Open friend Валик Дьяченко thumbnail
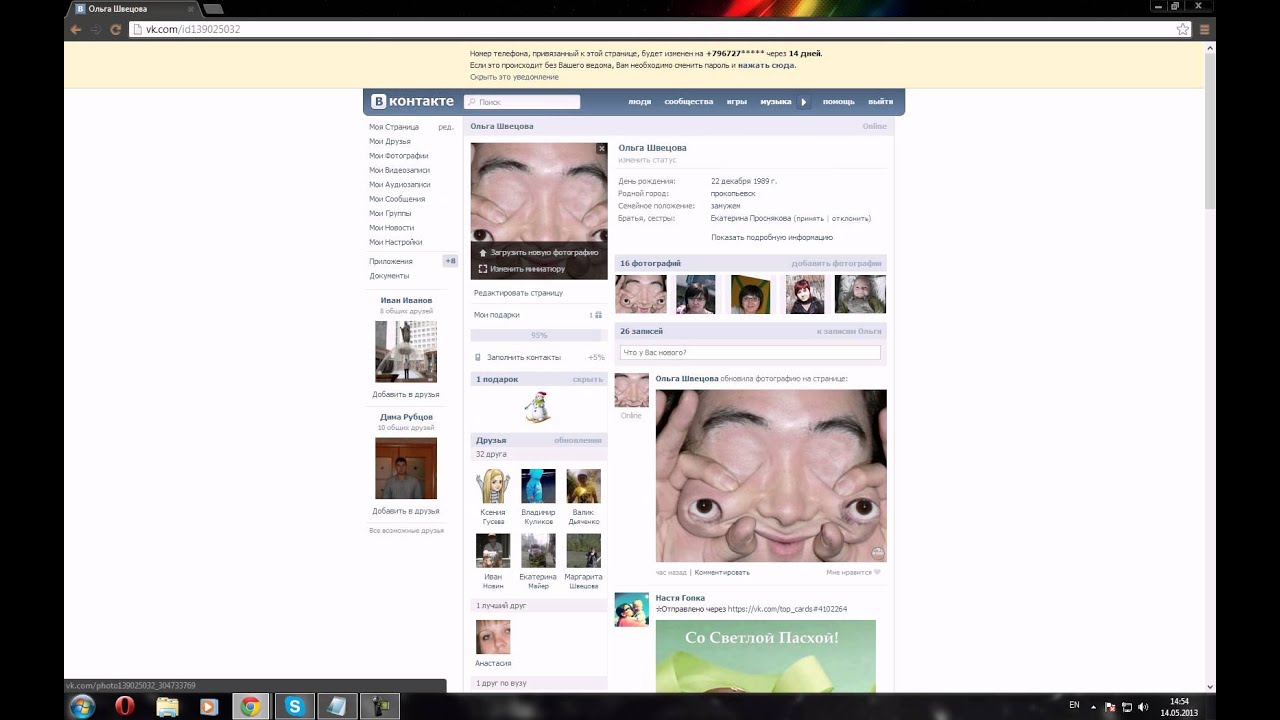The height and width of the screenshot is (720, 1280). point(584,486)
